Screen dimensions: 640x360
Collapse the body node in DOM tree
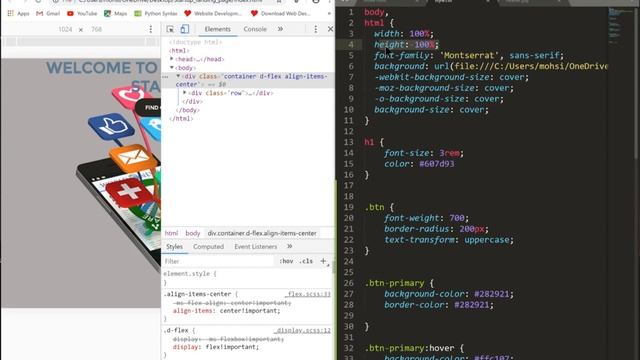pyautogui.click(x=172, y=68)
